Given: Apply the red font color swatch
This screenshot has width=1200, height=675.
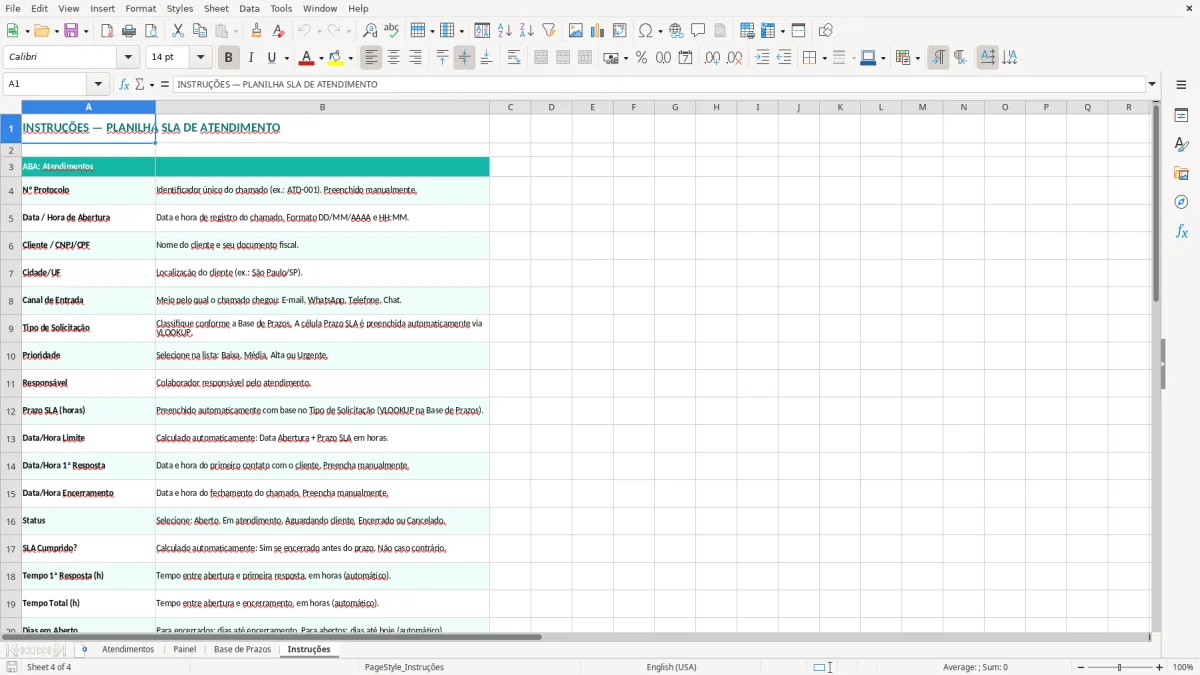Looking at the screenshot, I should tap(307, 58).
